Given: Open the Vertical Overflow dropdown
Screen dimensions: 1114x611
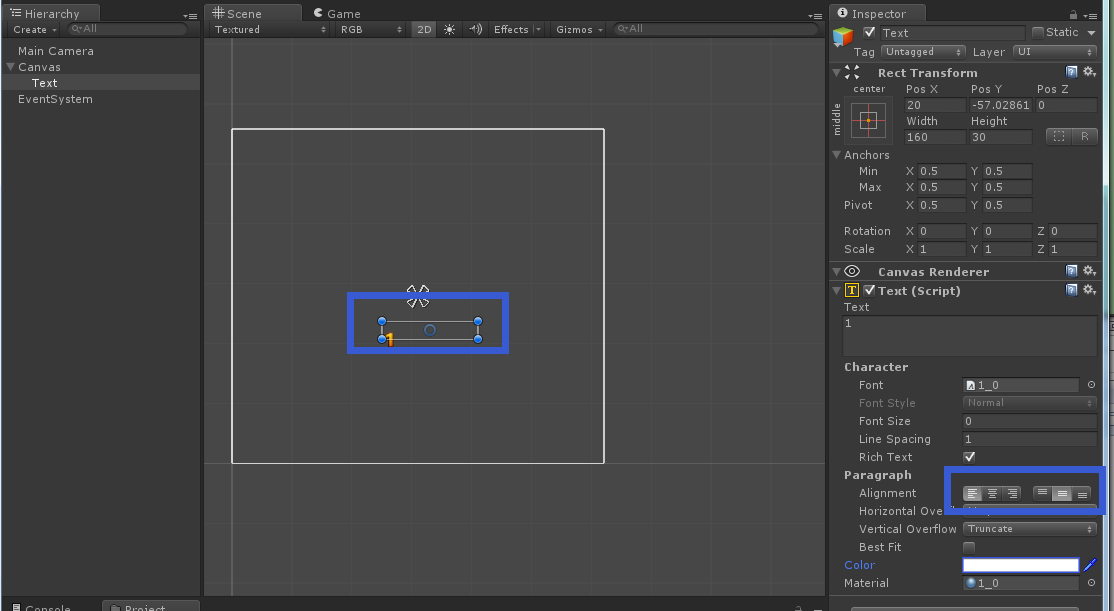Looking at the screenshot, I should (x=1028, y=529).
